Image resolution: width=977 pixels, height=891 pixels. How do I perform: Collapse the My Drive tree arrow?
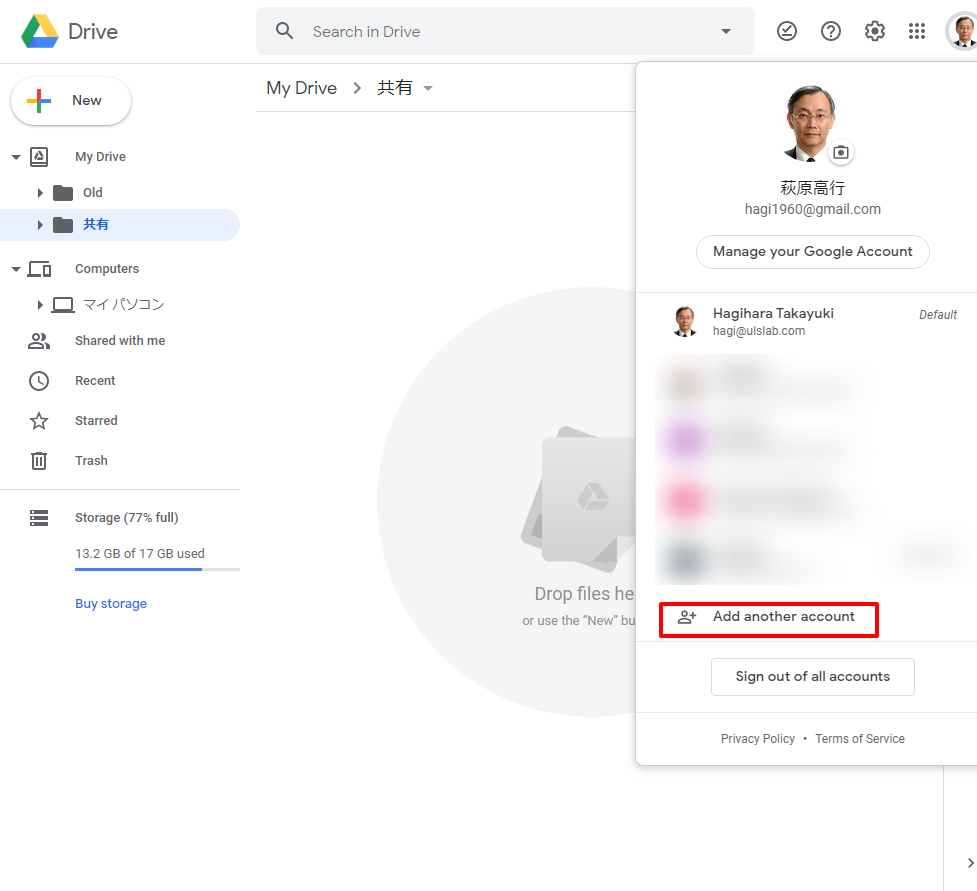coord(16,157)
